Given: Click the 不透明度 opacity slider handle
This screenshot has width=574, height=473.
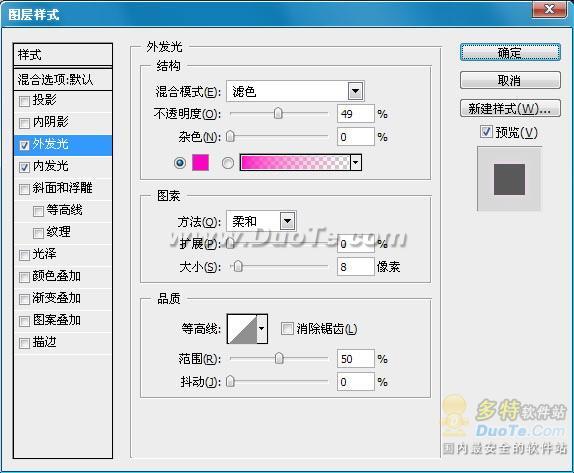Looking at the screenshot, I should pyautogui.click(x=278, y=113).
